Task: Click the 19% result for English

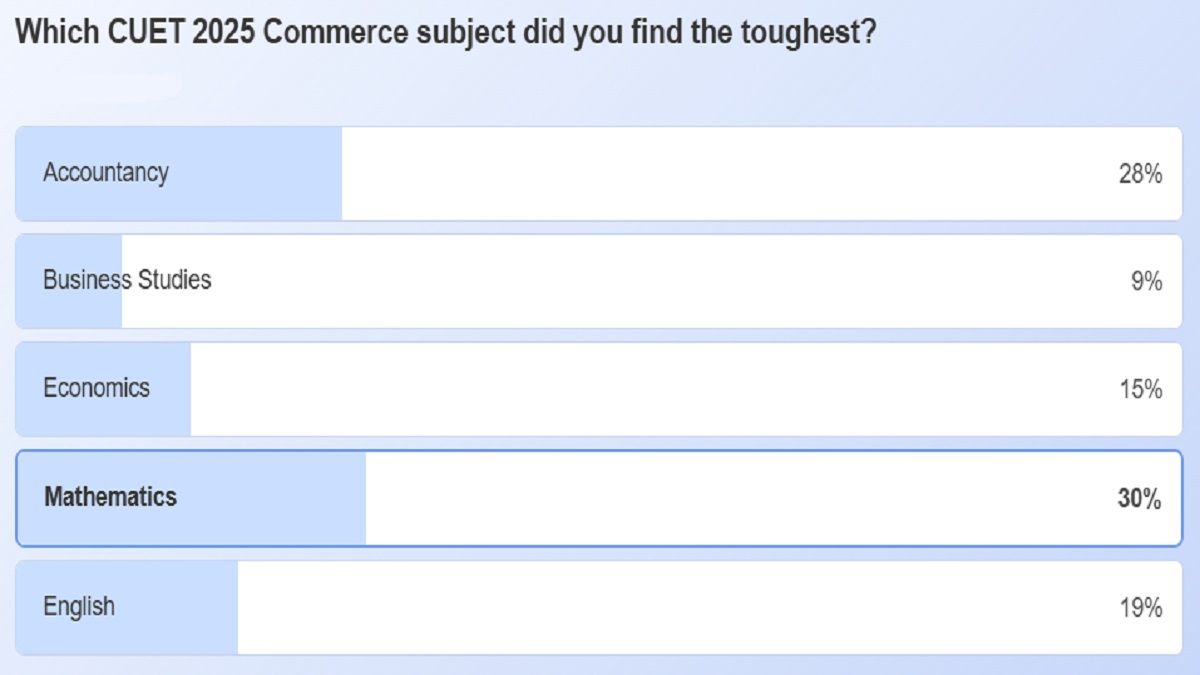Action: 1140,607
